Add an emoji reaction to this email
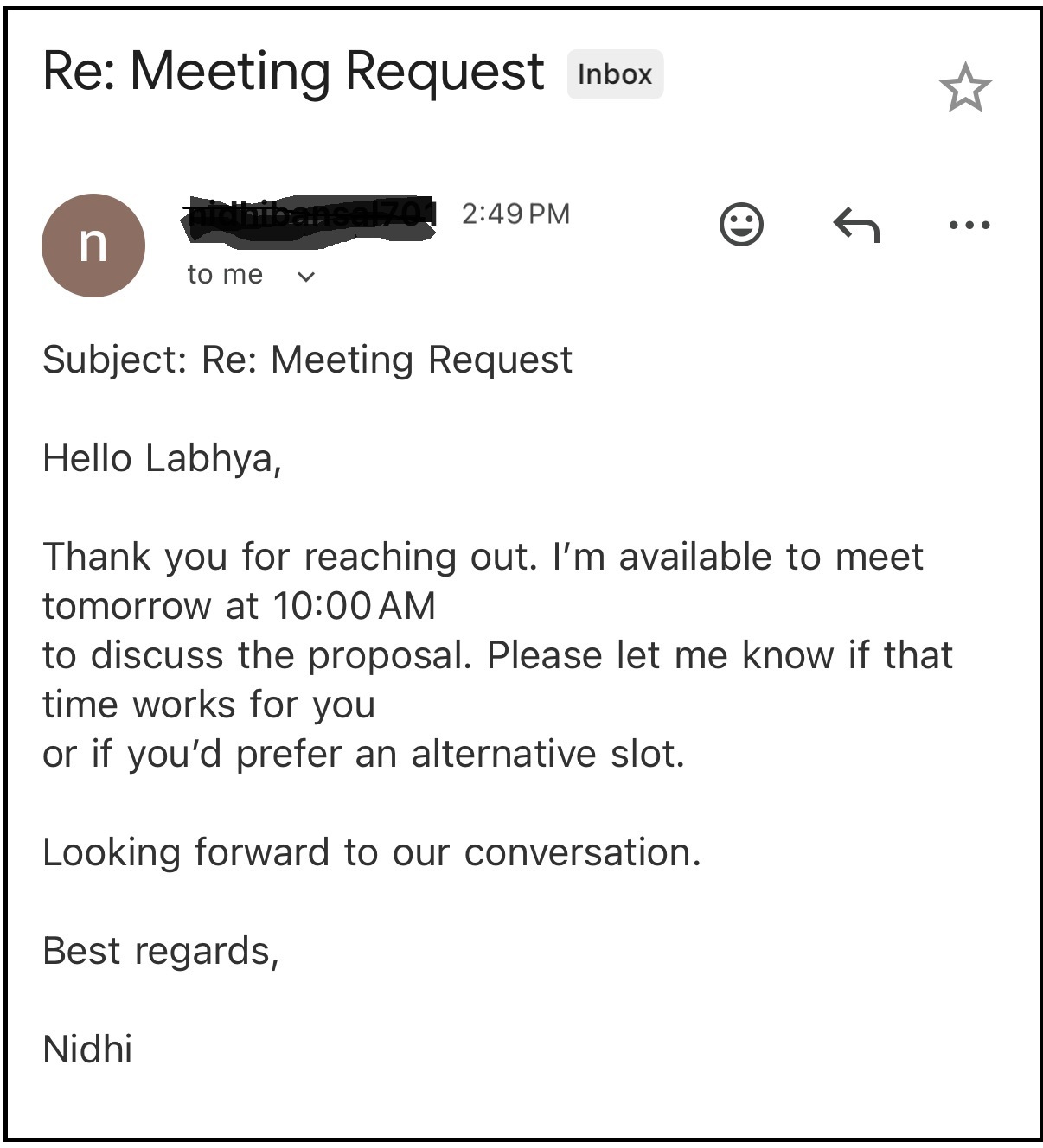Screen dimensions: 1043x1148 pyautogui.click(x=740, y=223)
